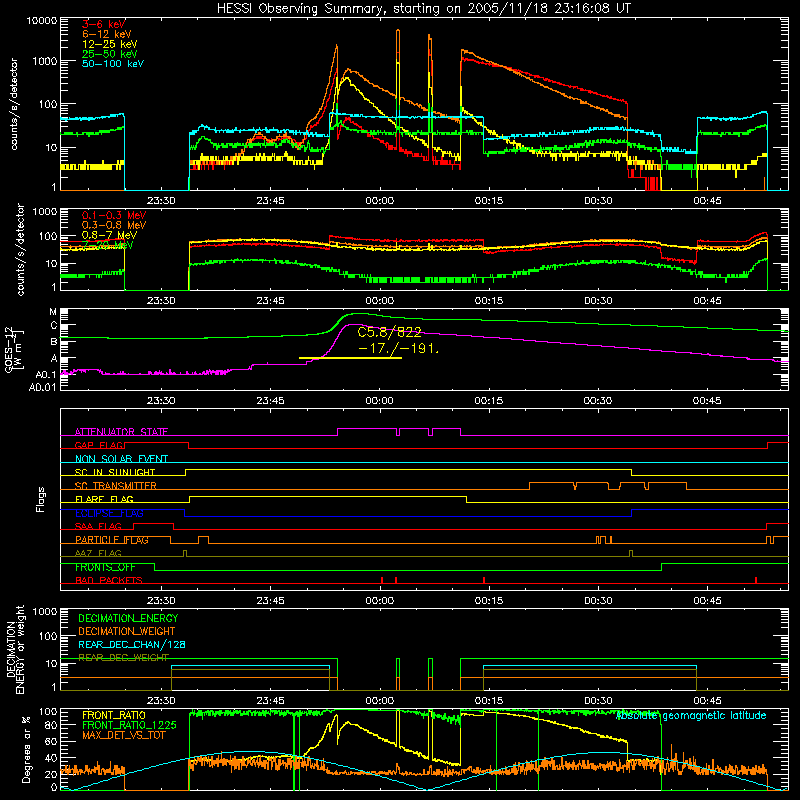The image size is (800, 800).
Task: Click the C5.8/822 flare annotation
Action: pos(390,333)
